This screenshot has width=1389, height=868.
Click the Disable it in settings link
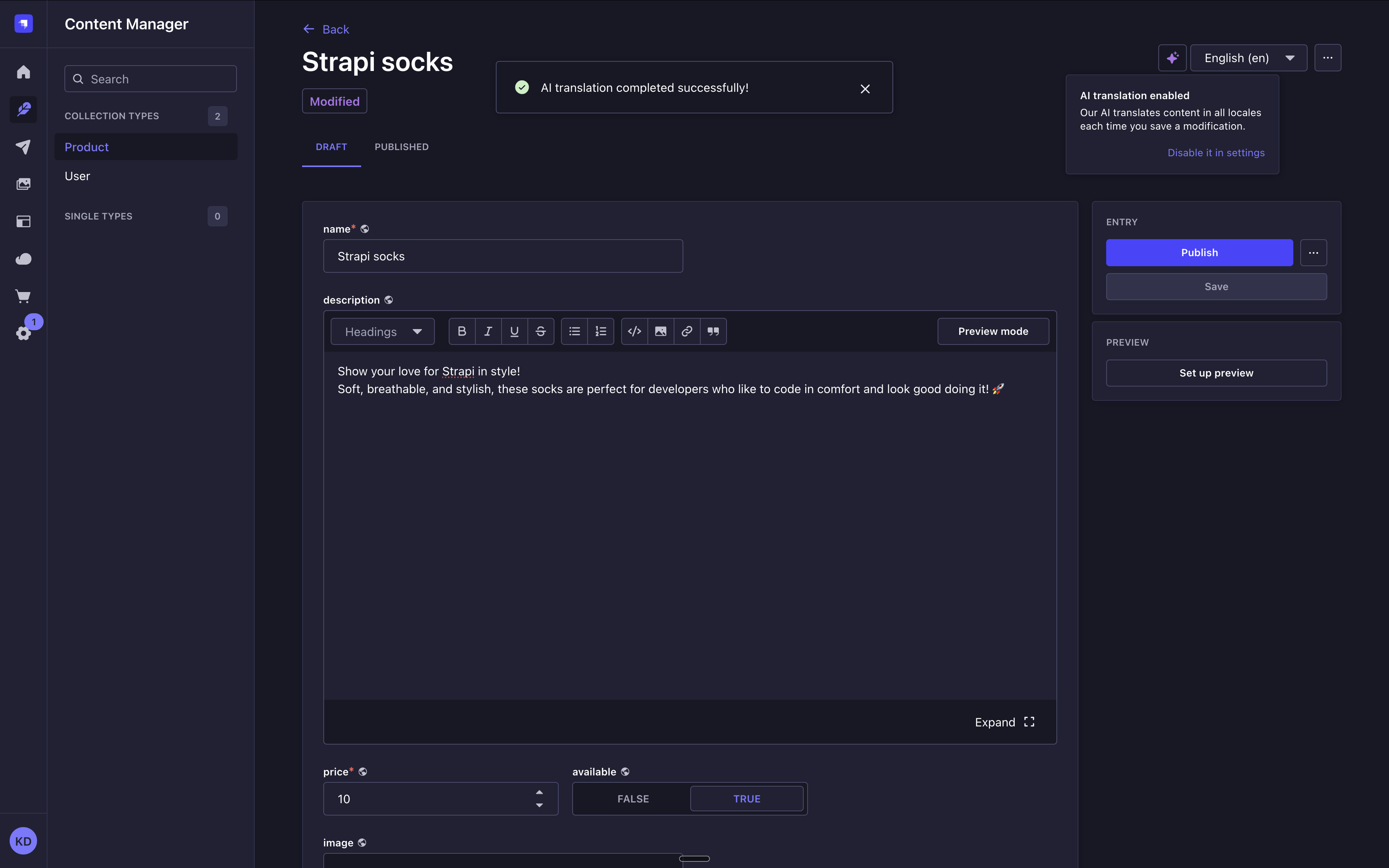1216,153
